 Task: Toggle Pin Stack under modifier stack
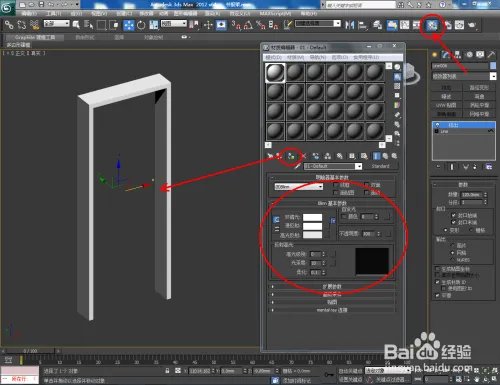[x=438, y=167]
